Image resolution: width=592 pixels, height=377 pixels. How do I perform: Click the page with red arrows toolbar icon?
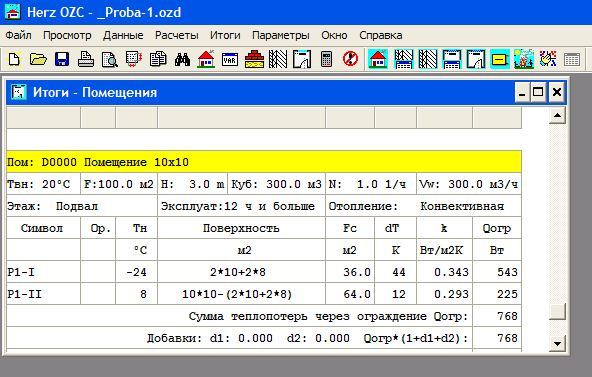134,59
